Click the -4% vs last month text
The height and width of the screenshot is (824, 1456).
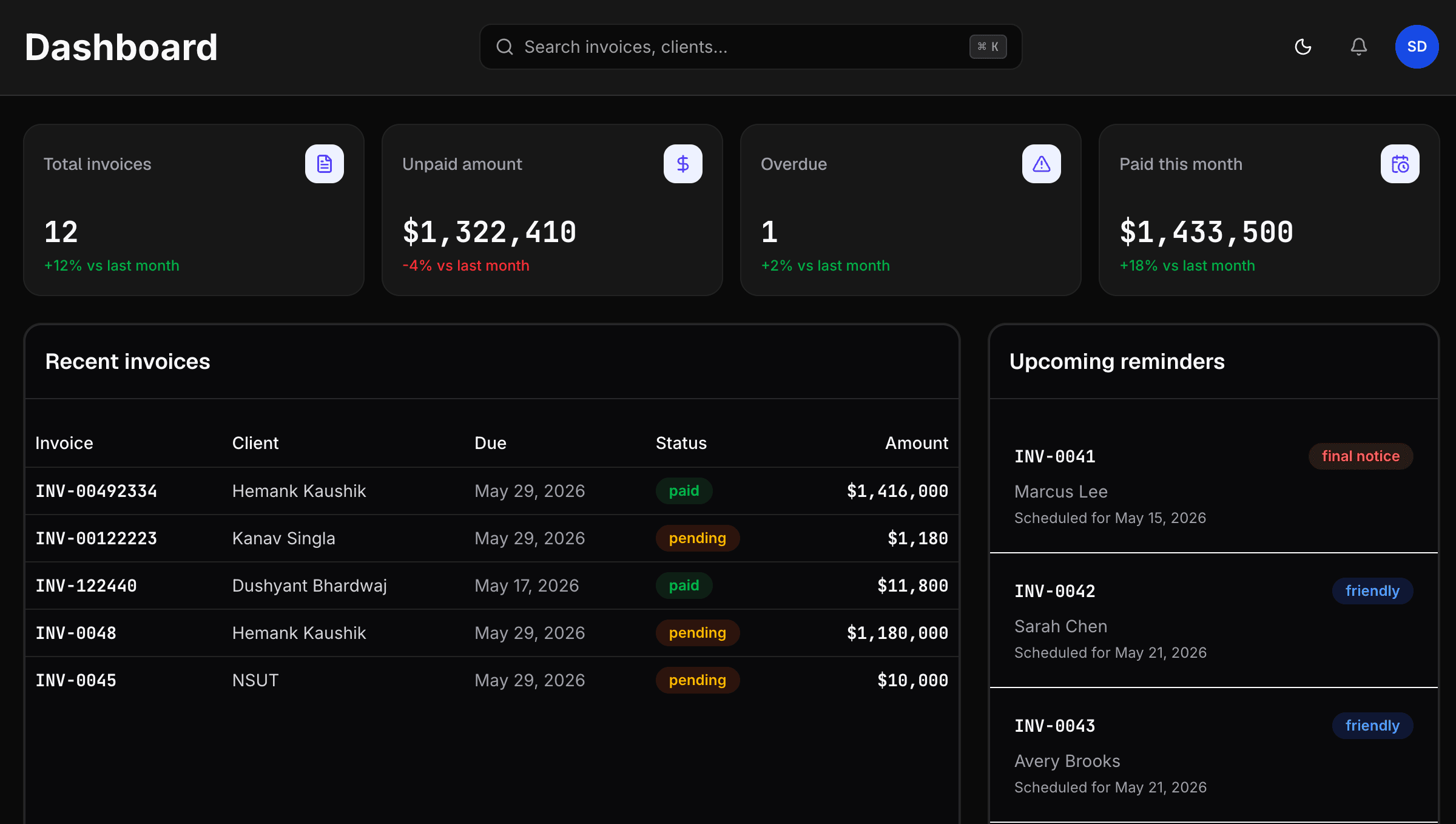[466, 266]
